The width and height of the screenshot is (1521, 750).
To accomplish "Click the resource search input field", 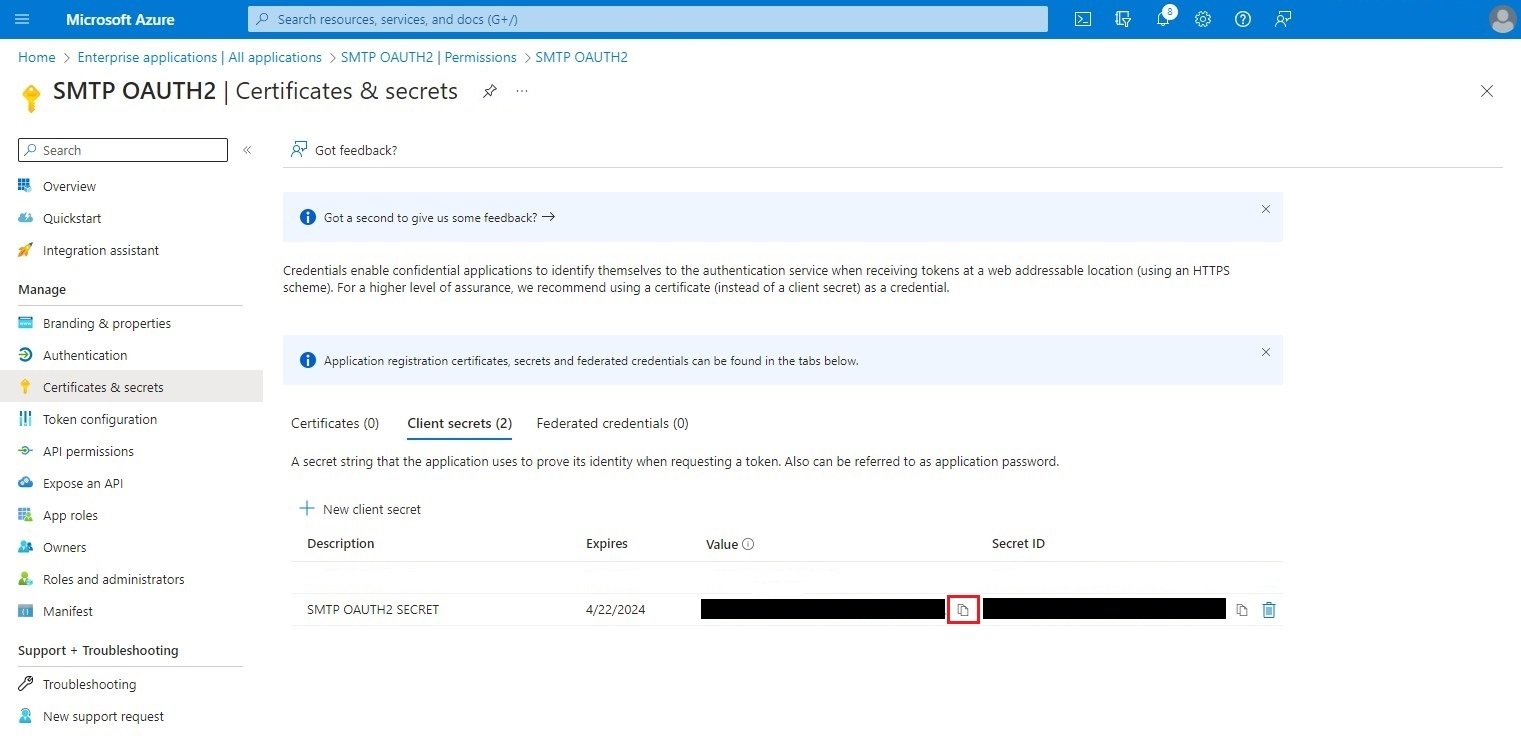I will (645, 19).
